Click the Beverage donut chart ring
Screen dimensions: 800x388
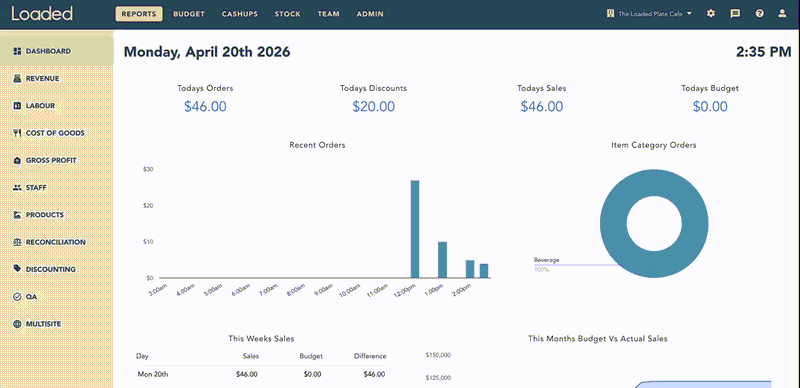click(612, 224)
